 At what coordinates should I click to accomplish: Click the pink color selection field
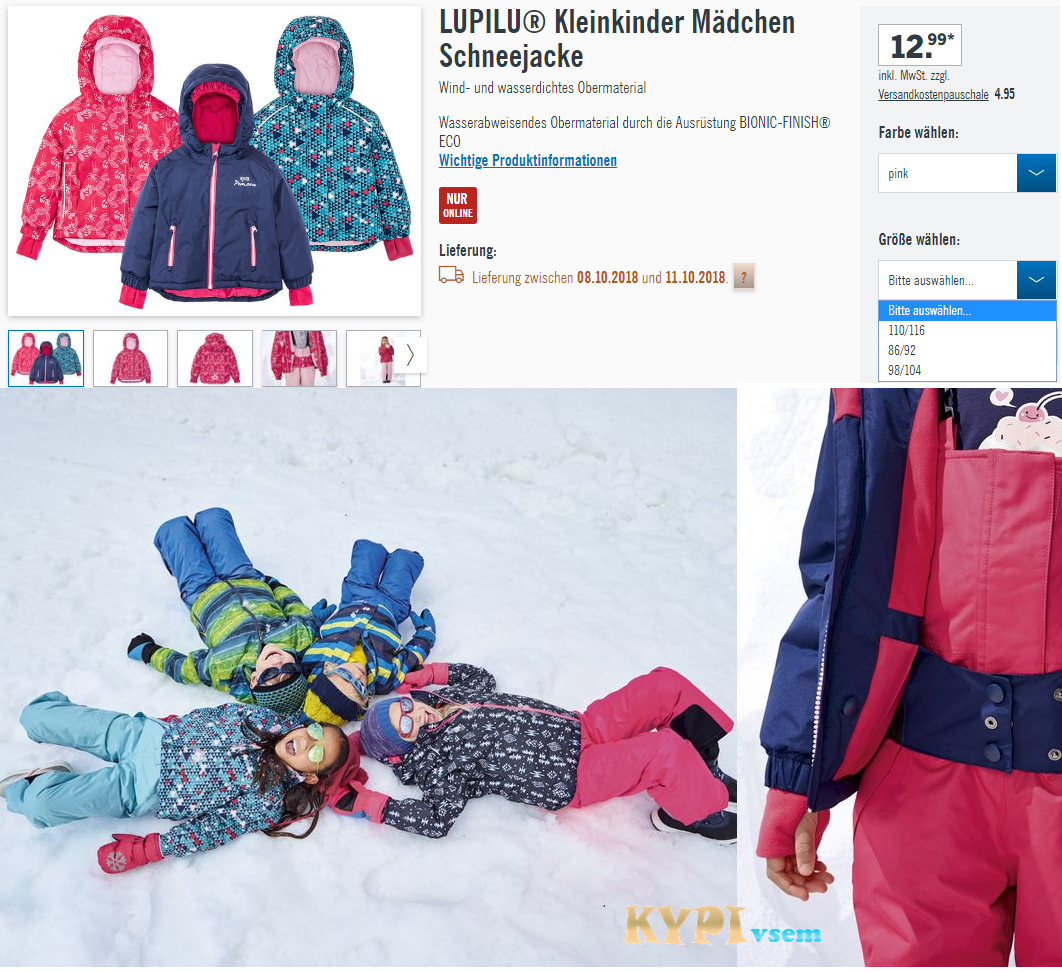(x=948, y=173)
